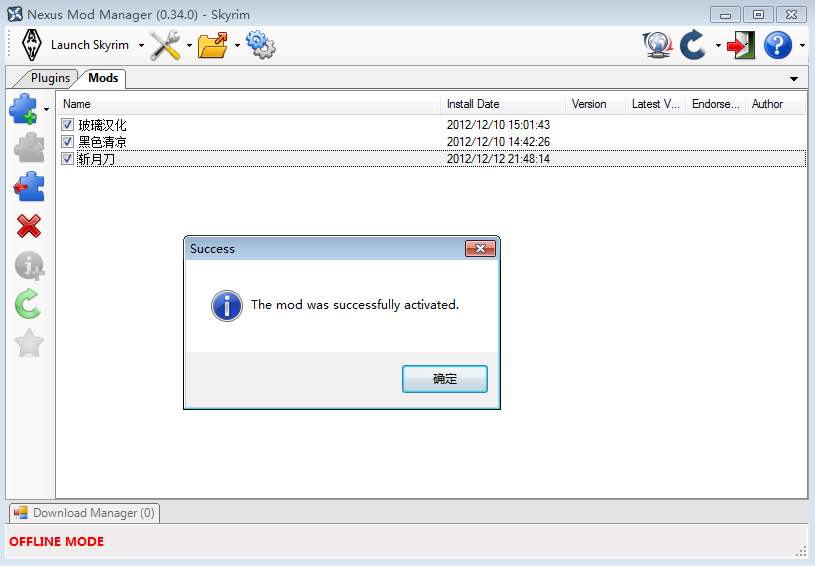
Task: Click the red arrow door logout icon
Action: click(x=741, y=45)
